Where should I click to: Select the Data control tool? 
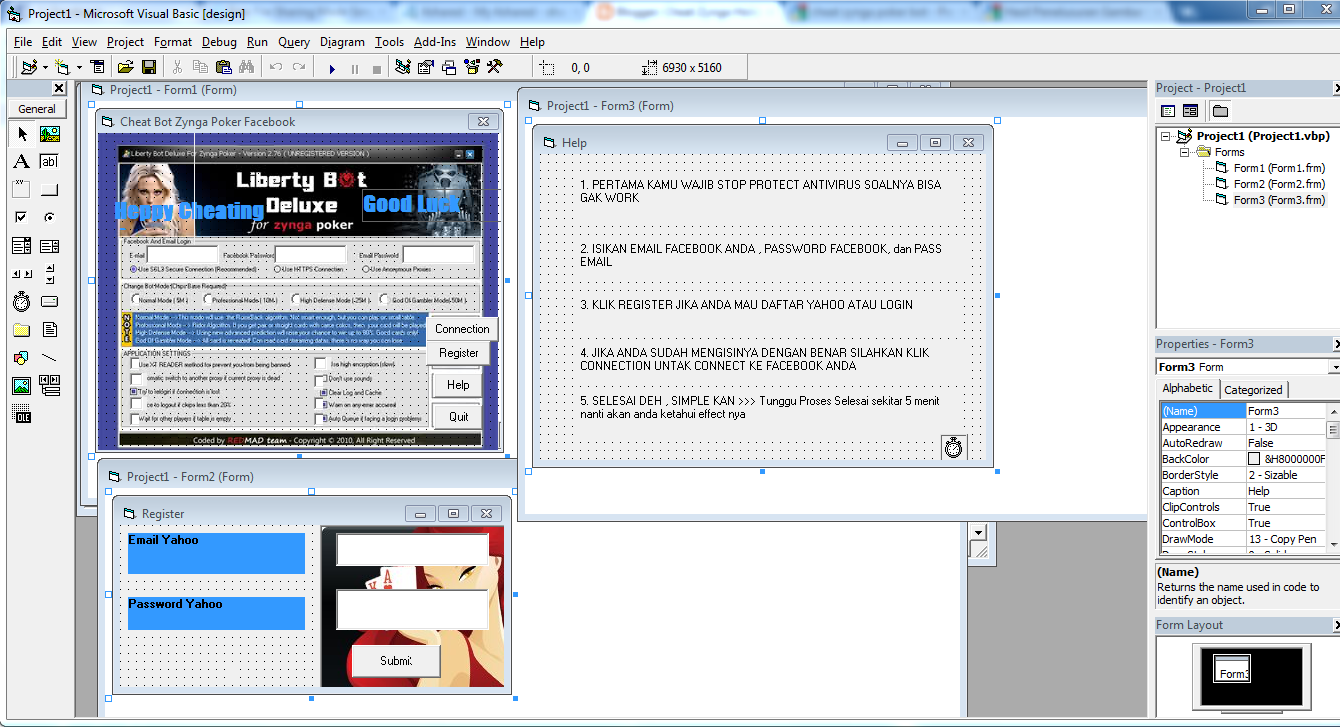tap(50, 386)
